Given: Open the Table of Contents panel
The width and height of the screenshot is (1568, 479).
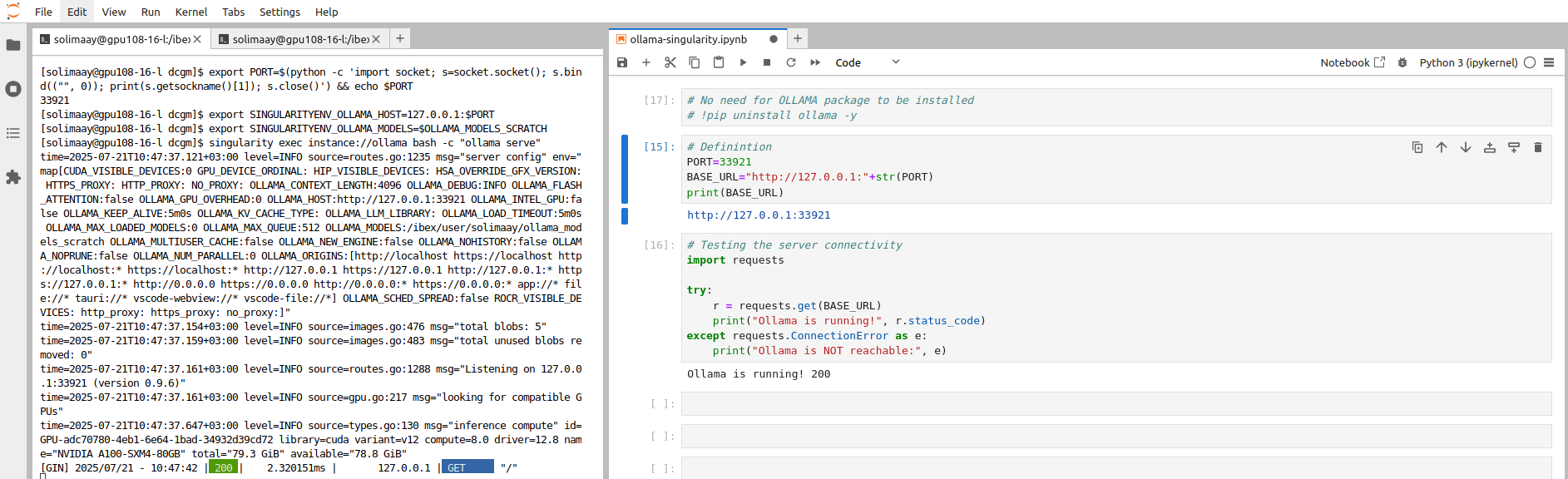Looking at the screenshot, I should [13, 133].
